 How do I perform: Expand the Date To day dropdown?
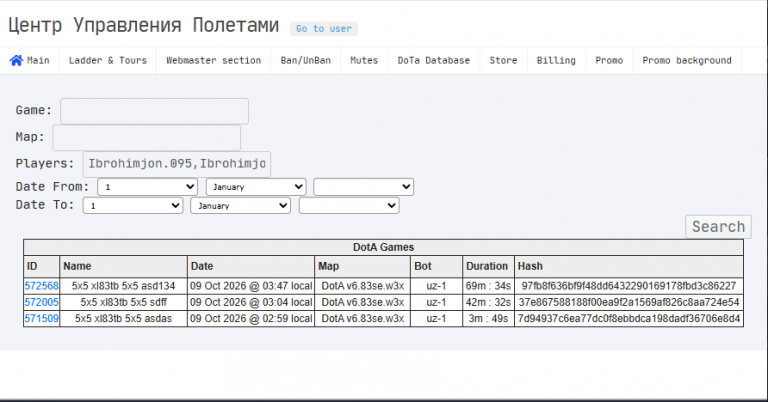point(133,206)
